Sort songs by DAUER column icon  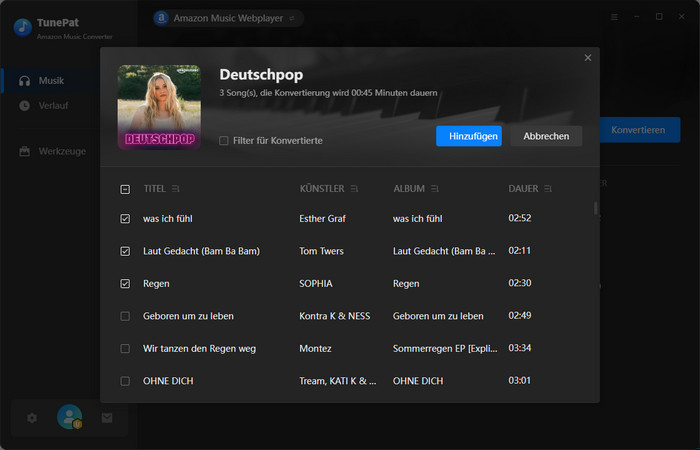pos(548,189)
